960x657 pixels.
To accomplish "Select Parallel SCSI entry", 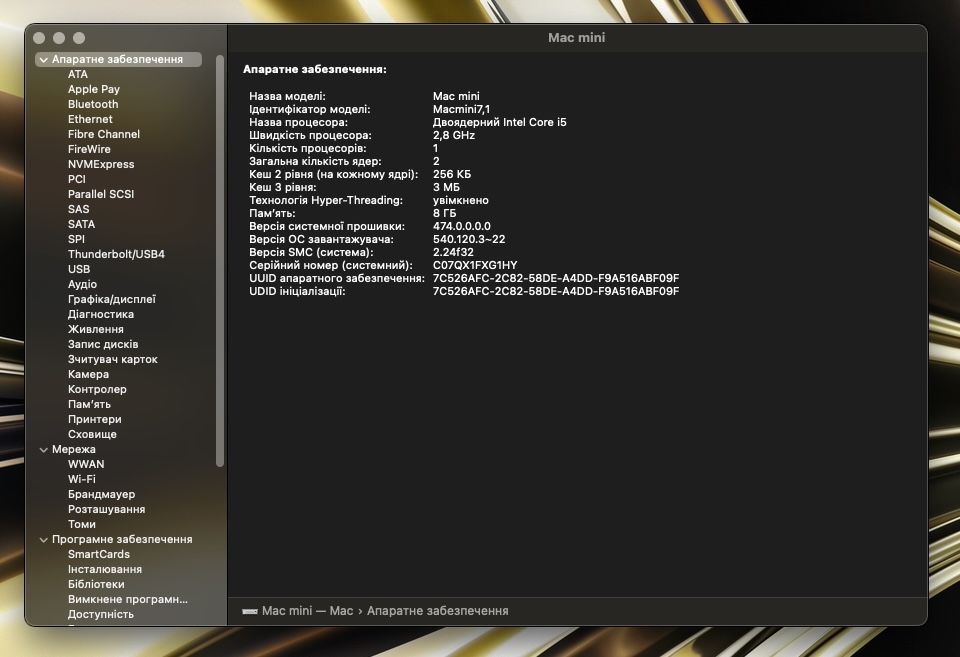I will click(x=101, y=194).
